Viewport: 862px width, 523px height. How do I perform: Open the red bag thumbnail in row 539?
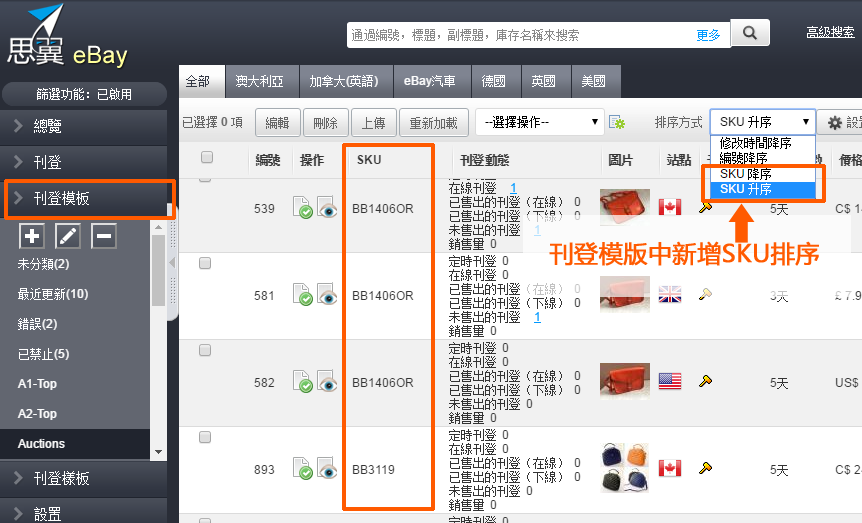coord(625,207)
